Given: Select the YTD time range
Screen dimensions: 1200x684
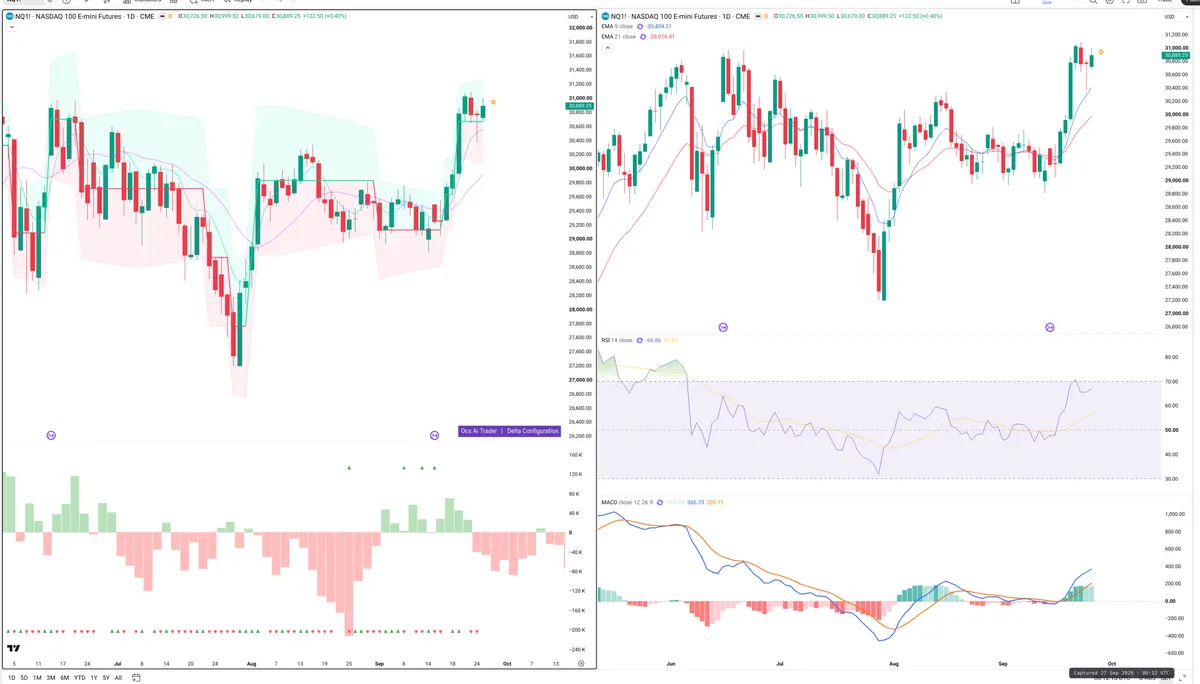Looking at the screenshot, I should [79, 678].
